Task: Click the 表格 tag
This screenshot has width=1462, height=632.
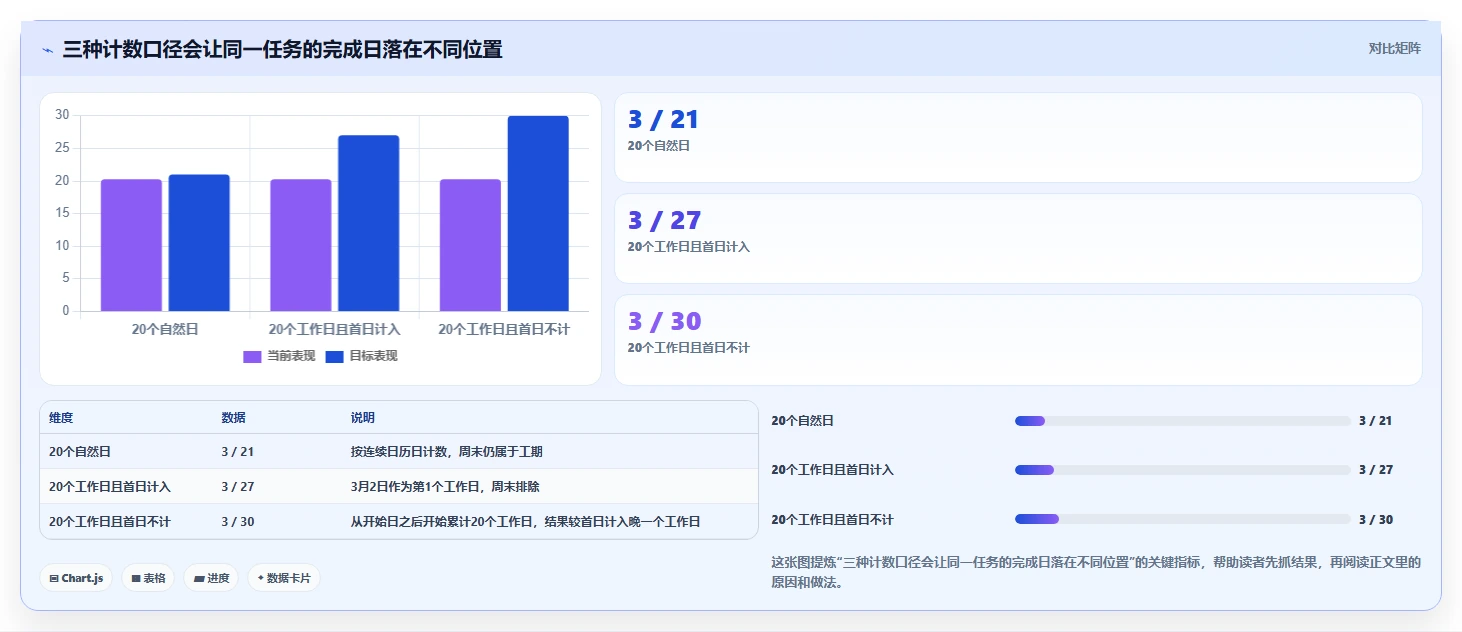Action: 148,578
